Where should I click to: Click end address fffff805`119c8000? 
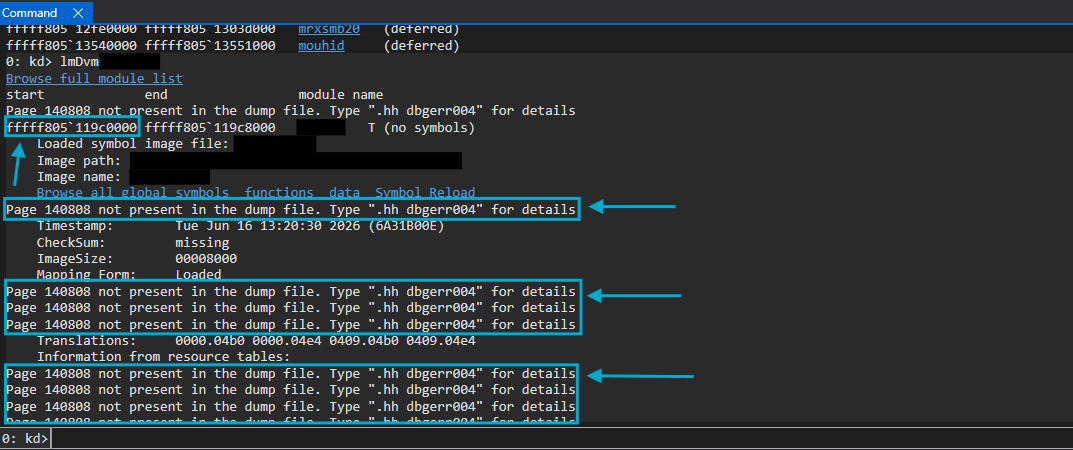pos(210,128)
